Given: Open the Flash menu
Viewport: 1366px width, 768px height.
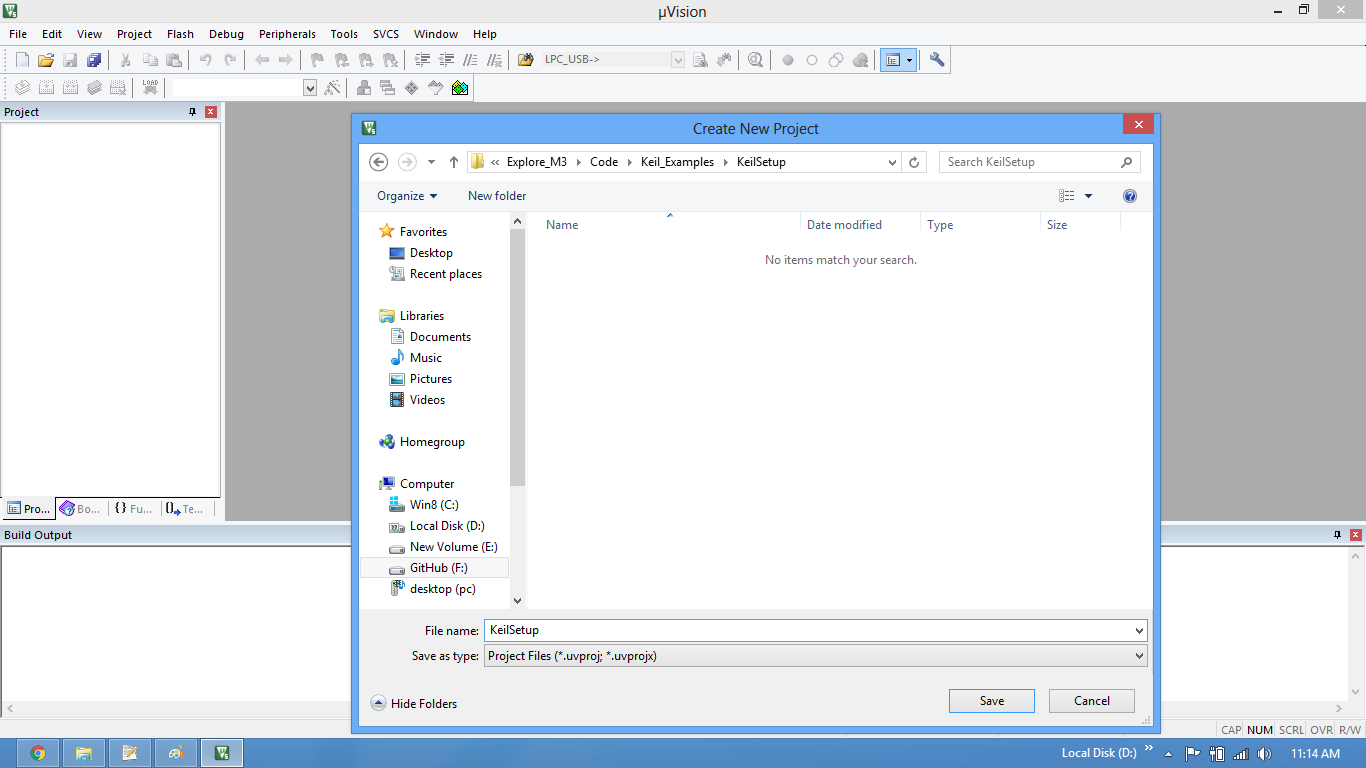Looking at the screenshot, I should [x=181, y=34].
